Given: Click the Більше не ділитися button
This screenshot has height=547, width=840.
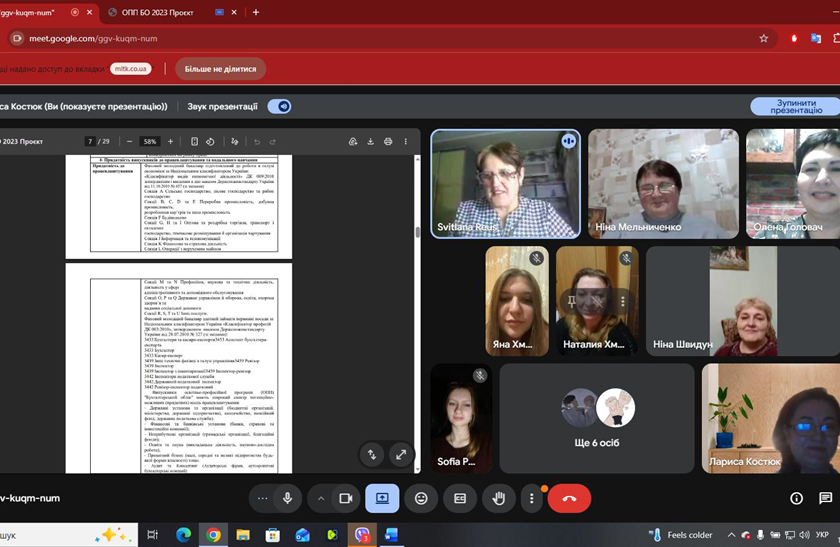Looking at the screenshot, I should 221,69.
